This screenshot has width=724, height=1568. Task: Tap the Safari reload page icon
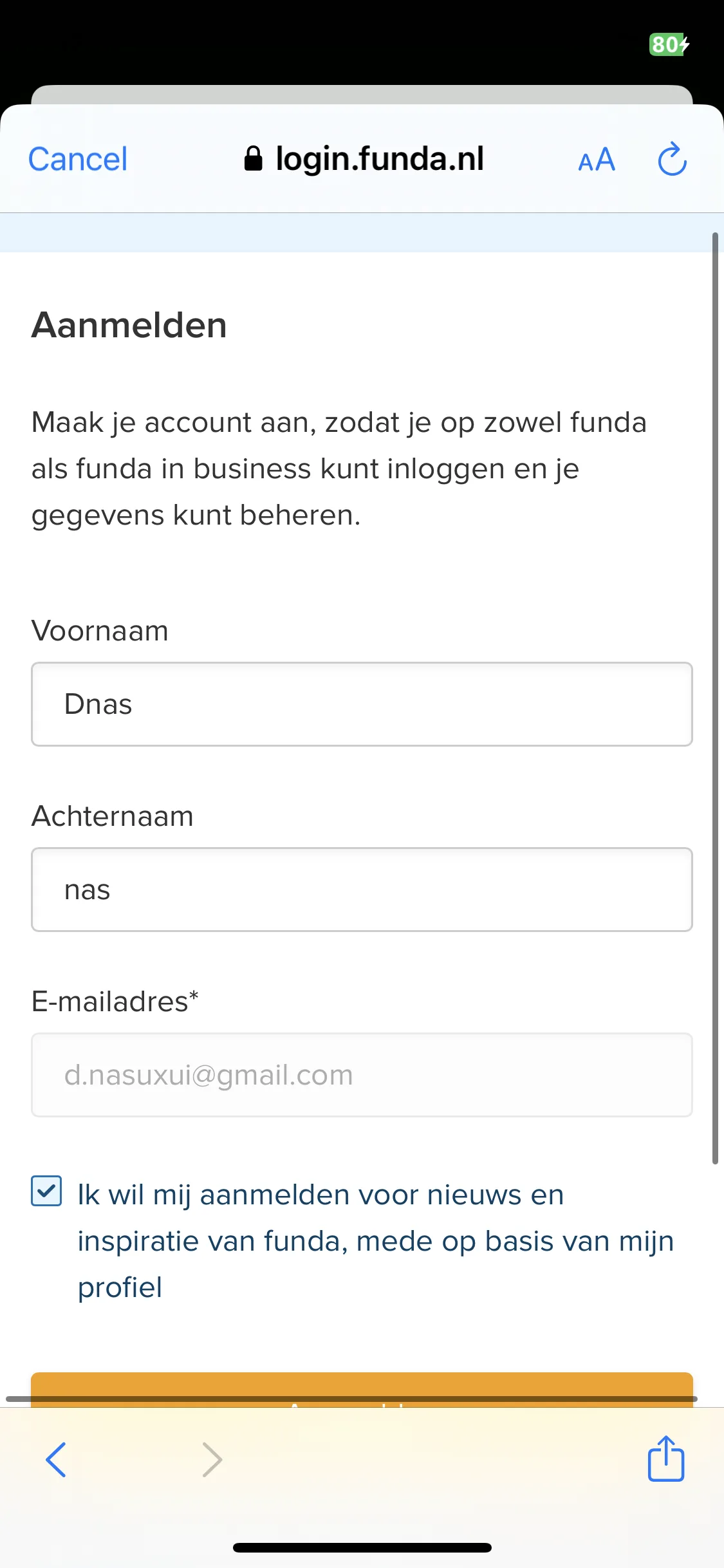[672, 159]
